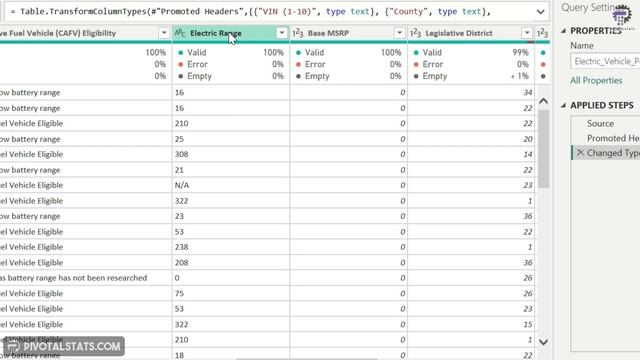640x360 pixels.
Task: Open the Electric Range column filter dropdown
Action: tap(282, 33)
